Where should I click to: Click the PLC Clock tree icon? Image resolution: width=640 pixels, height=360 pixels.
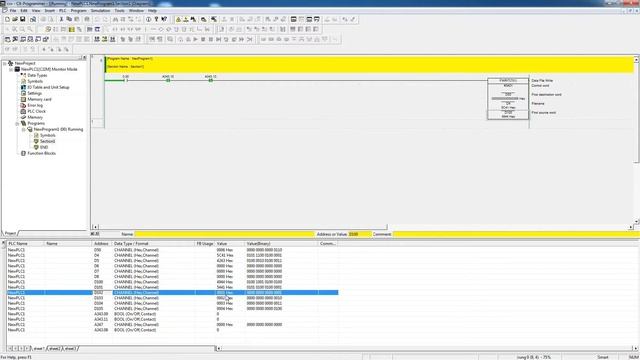coord(23,111)
